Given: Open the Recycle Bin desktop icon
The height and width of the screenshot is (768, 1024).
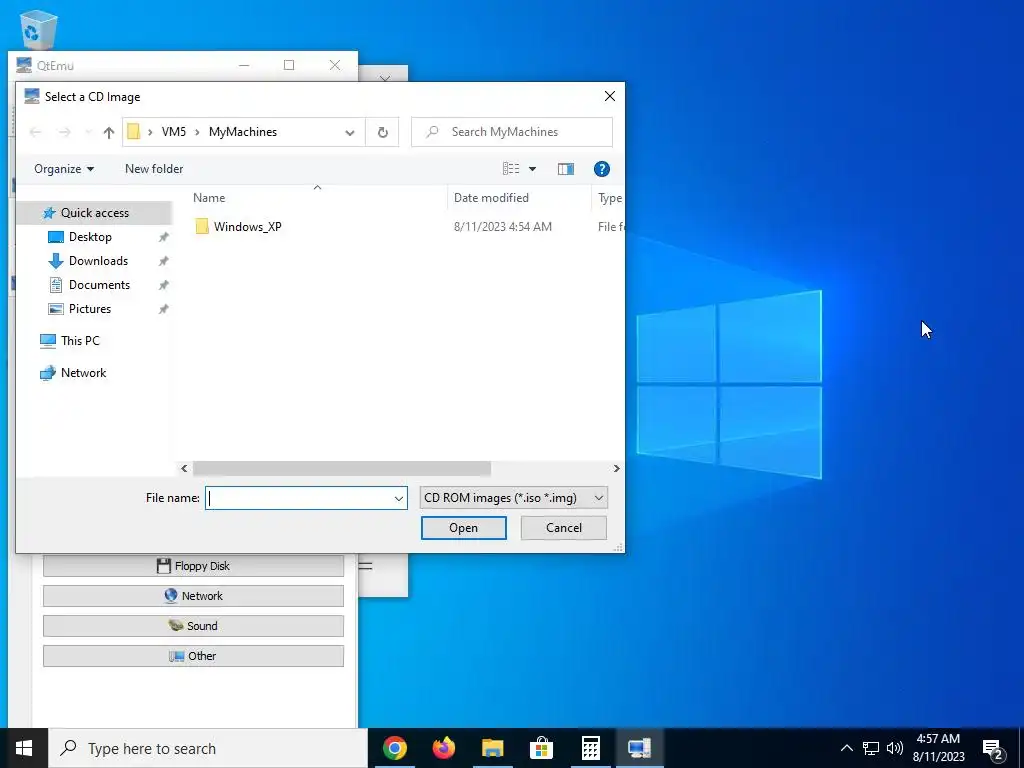Looking at the screenshot, I should tap(39, 29).
